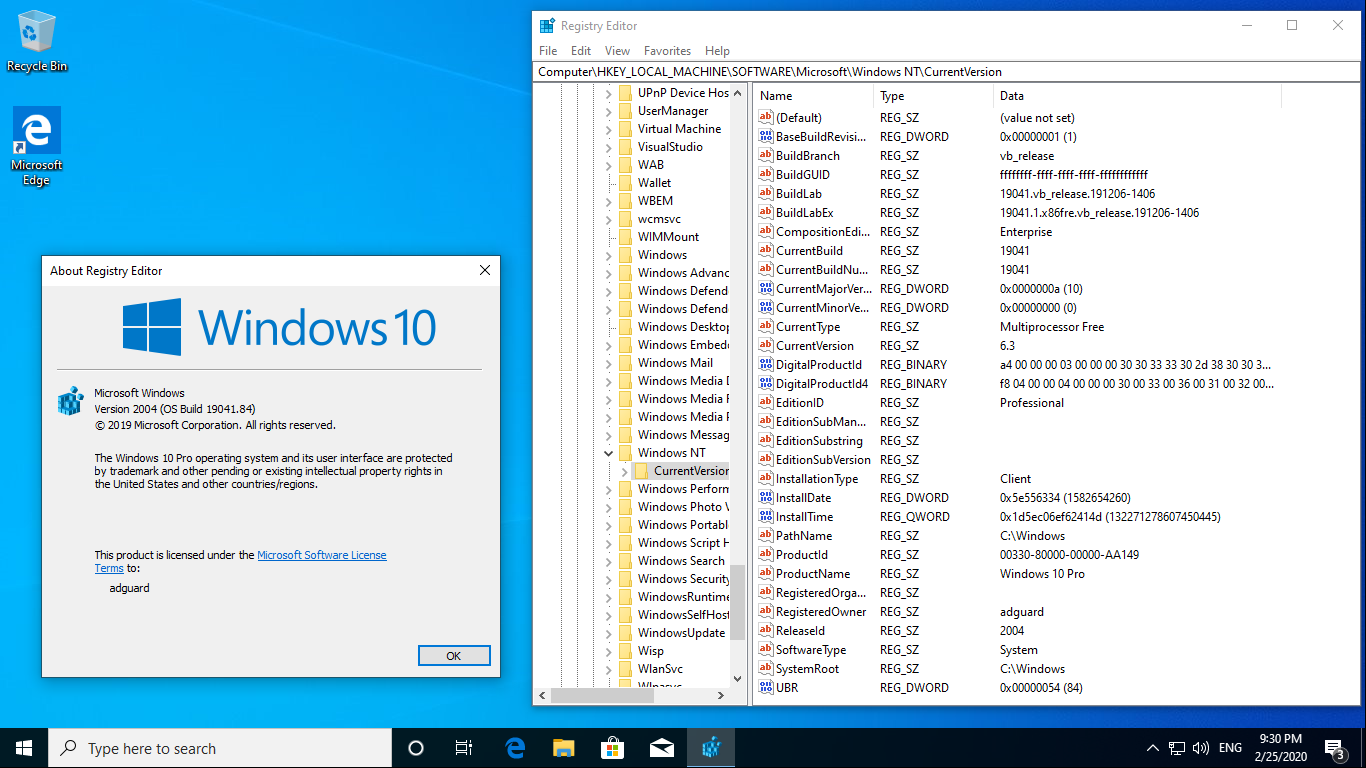The image size is (1366, 768).
Task: Open Cortana circle icon in taskbar
Action: [416, 748]
